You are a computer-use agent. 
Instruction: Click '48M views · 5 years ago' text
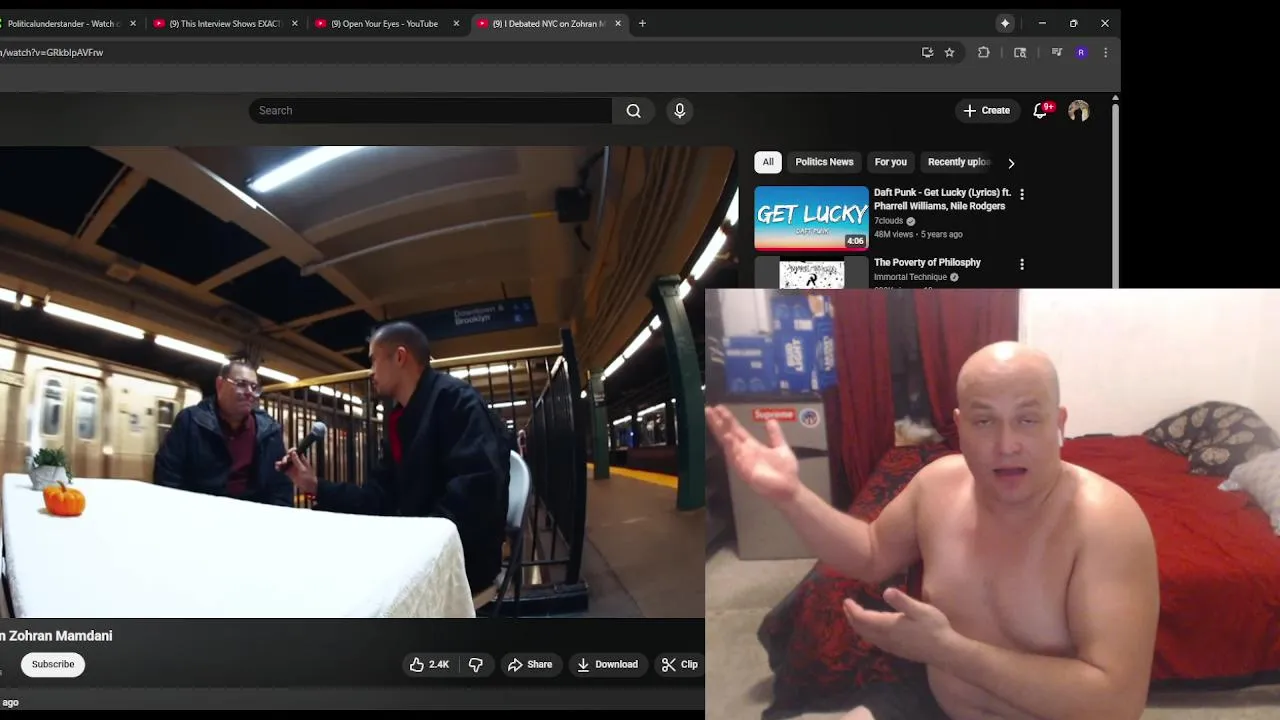[x=918, y=234]
